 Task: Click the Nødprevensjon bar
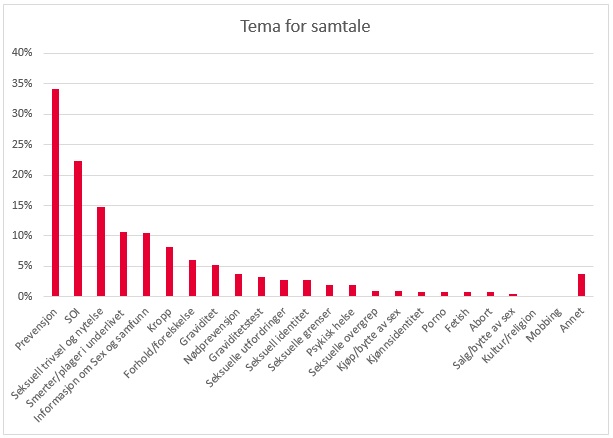tap(238, 285)
